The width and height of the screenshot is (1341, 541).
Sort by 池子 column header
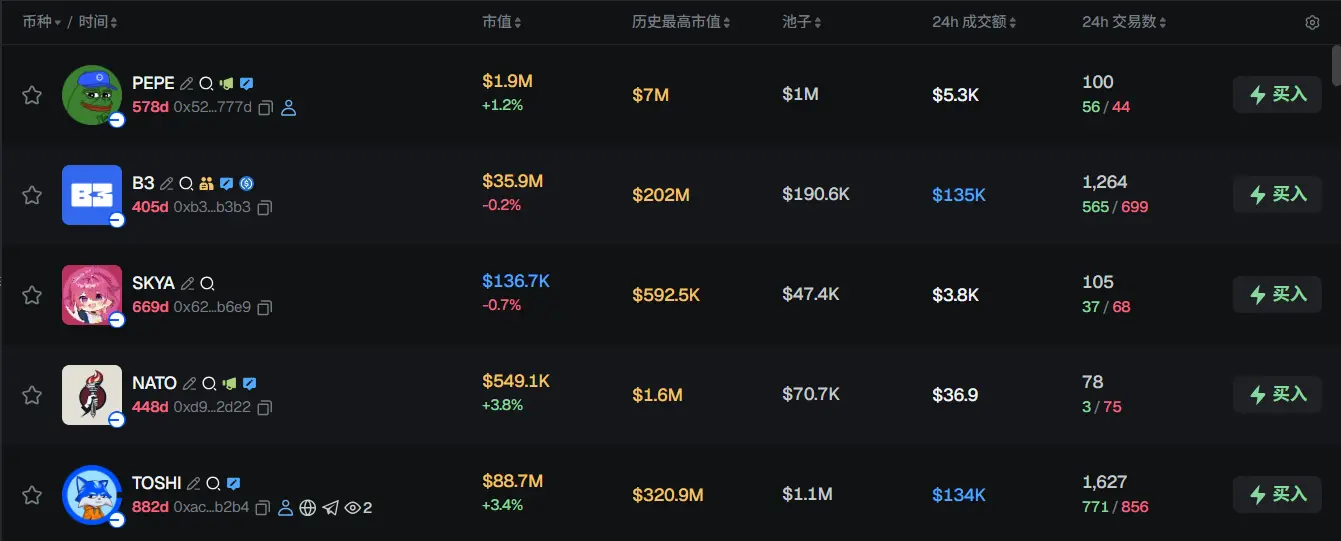(x=803, y=22)
